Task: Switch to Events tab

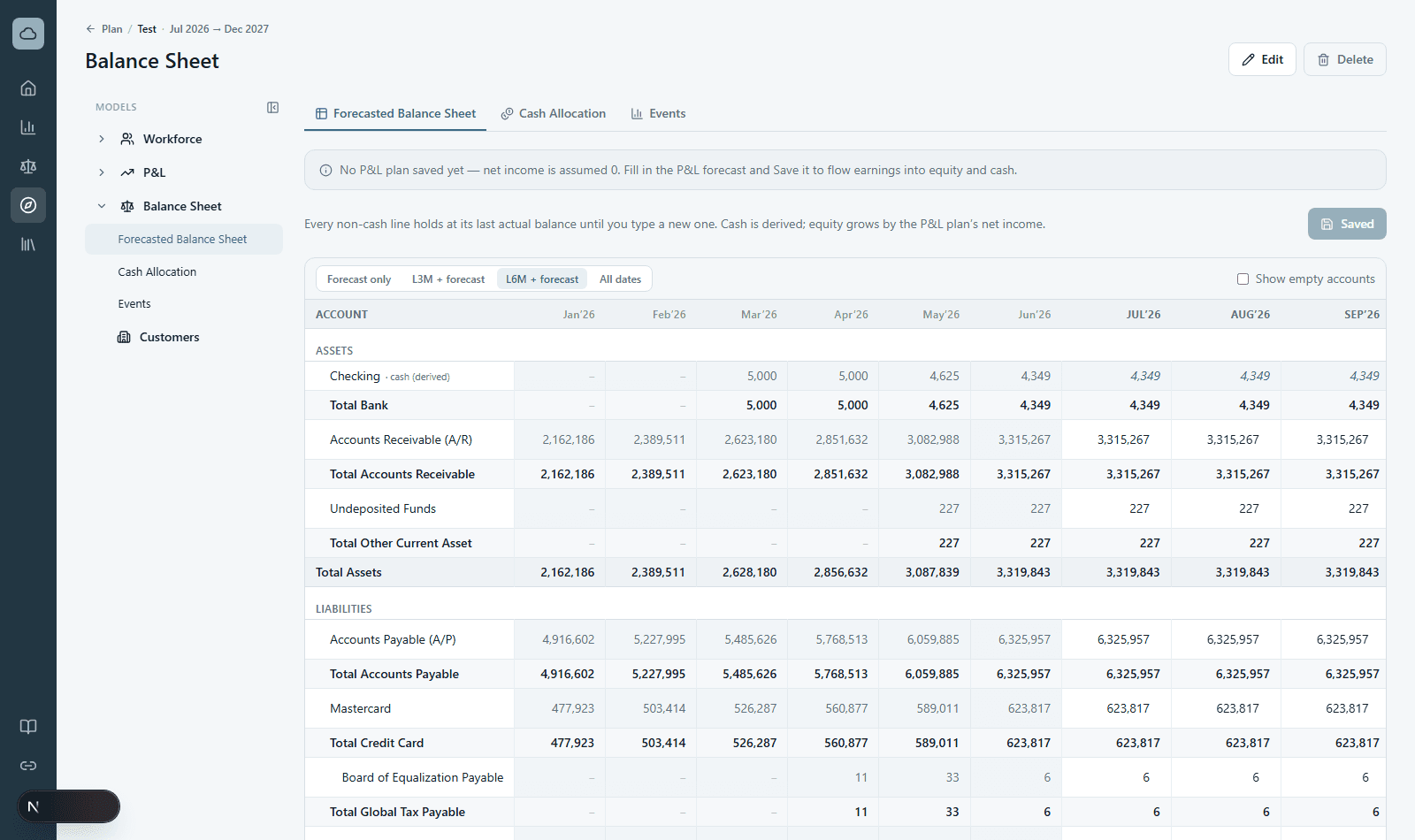Action: [x=658, y=114]
